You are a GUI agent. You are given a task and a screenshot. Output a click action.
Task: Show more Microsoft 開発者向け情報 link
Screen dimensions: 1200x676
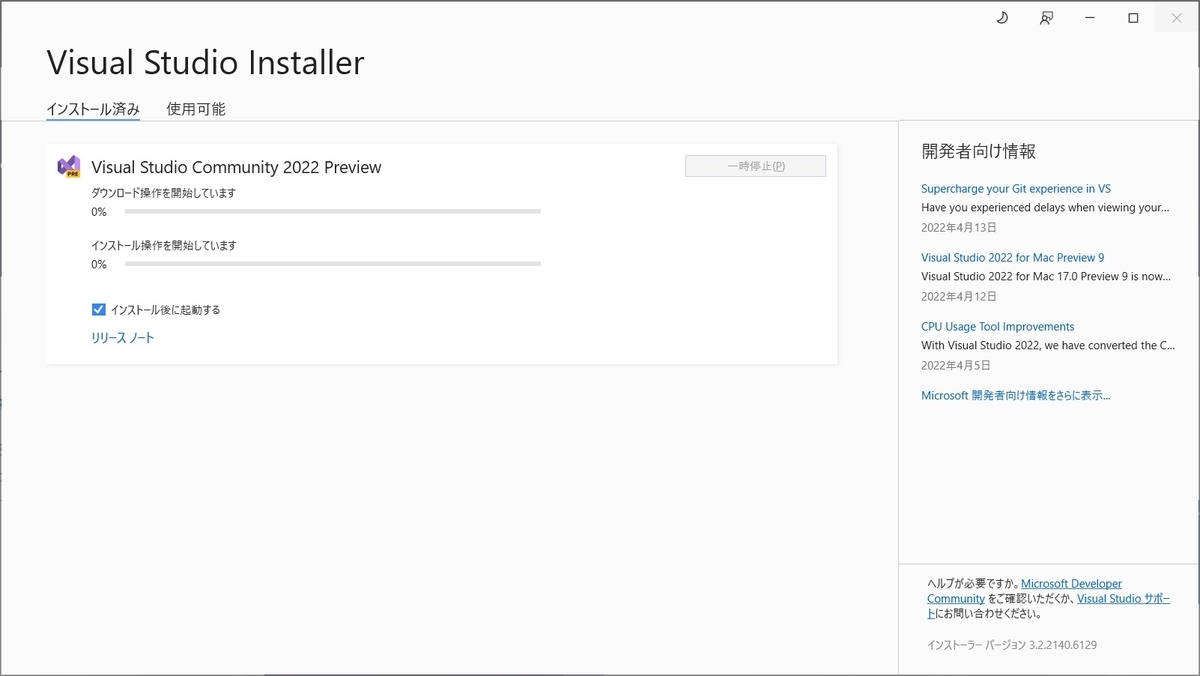(1016, 395)
